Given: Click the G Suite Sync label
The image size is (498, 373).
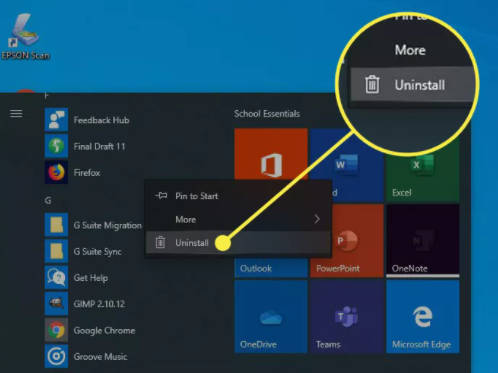Looking at the screenshot, I should [97, 252].
